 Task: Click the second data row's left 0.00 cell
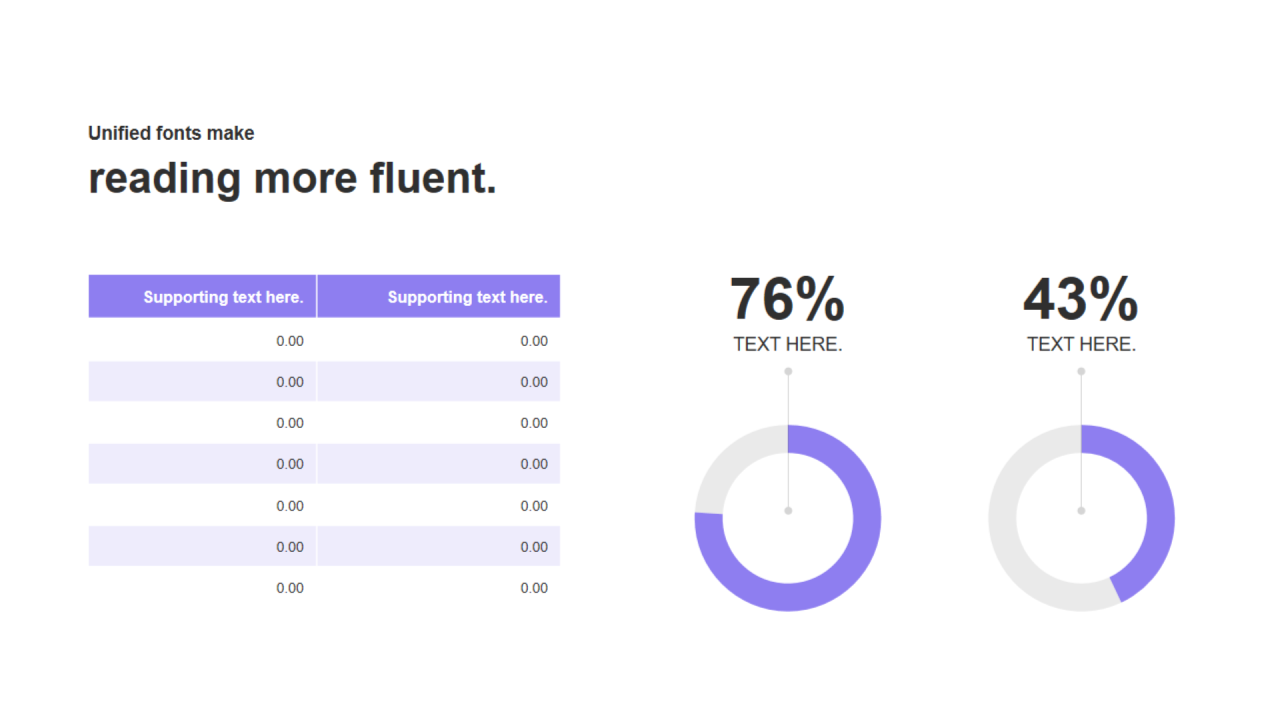[289, 382]
